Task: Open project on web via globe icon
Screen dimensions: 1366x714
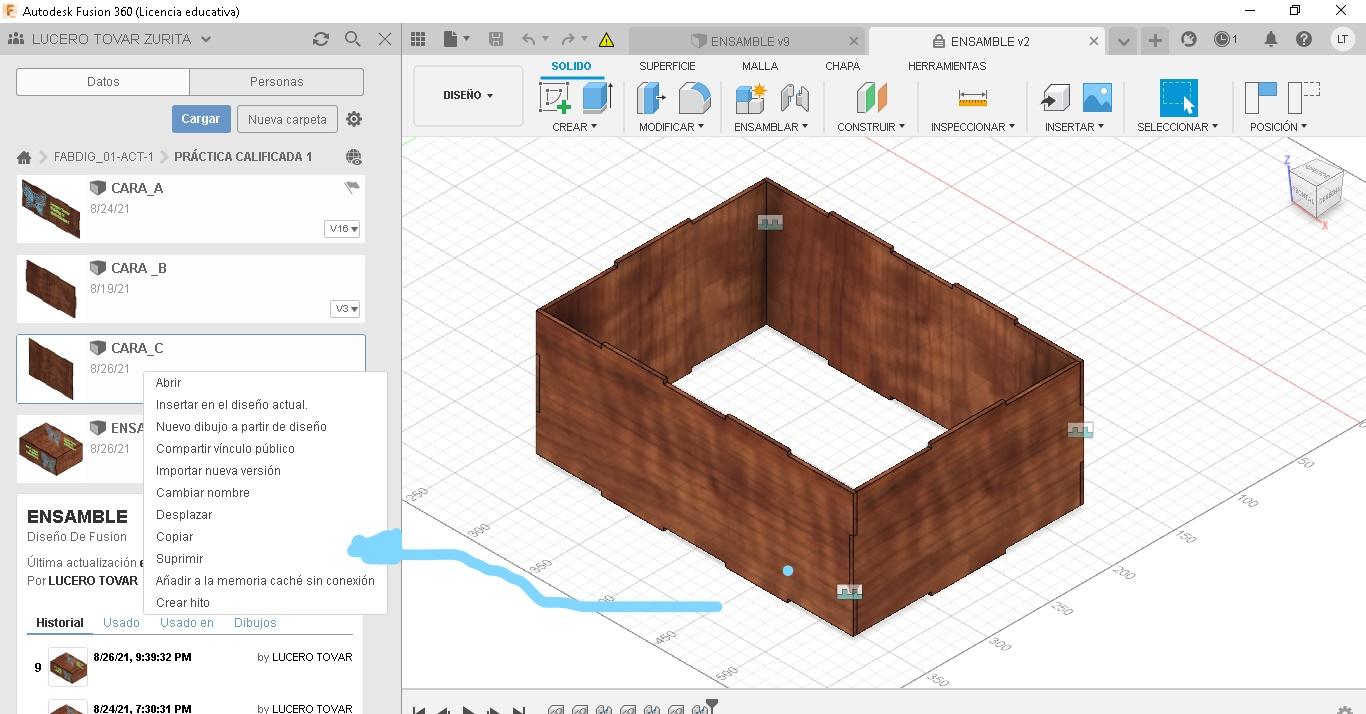Action: click(x=353, y=157)
